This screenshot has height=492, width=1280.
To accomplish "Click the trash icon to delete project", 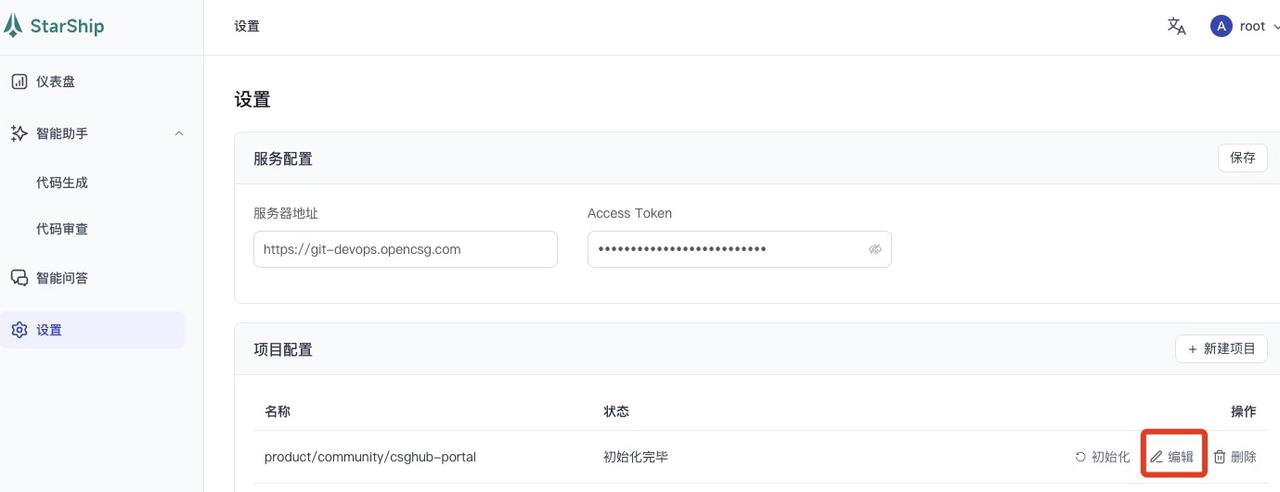I will click(x=1219, y=457).
